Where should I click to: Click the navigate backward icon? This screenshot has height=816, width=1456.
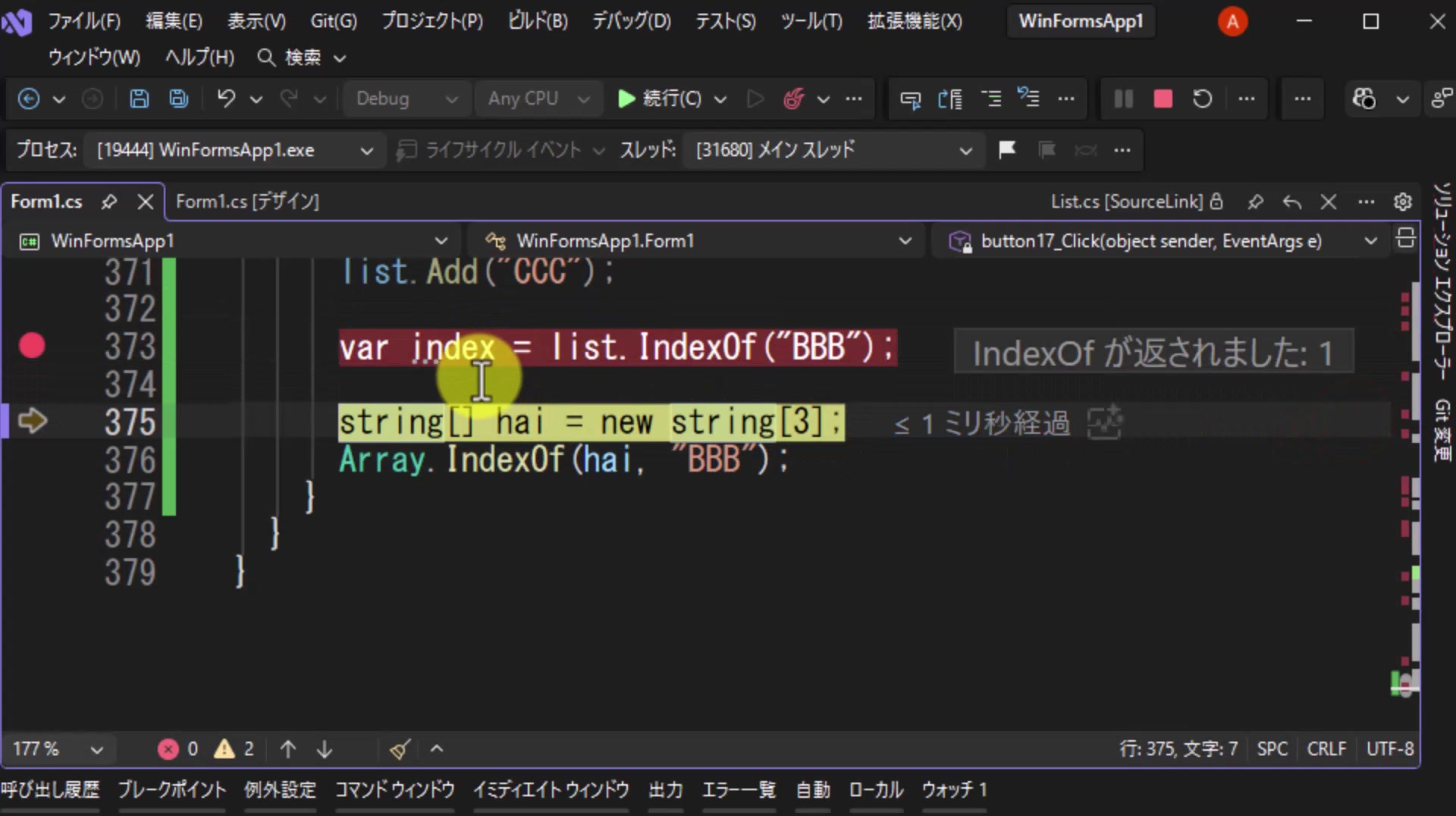pyautogui.click(x=29, y=99)
